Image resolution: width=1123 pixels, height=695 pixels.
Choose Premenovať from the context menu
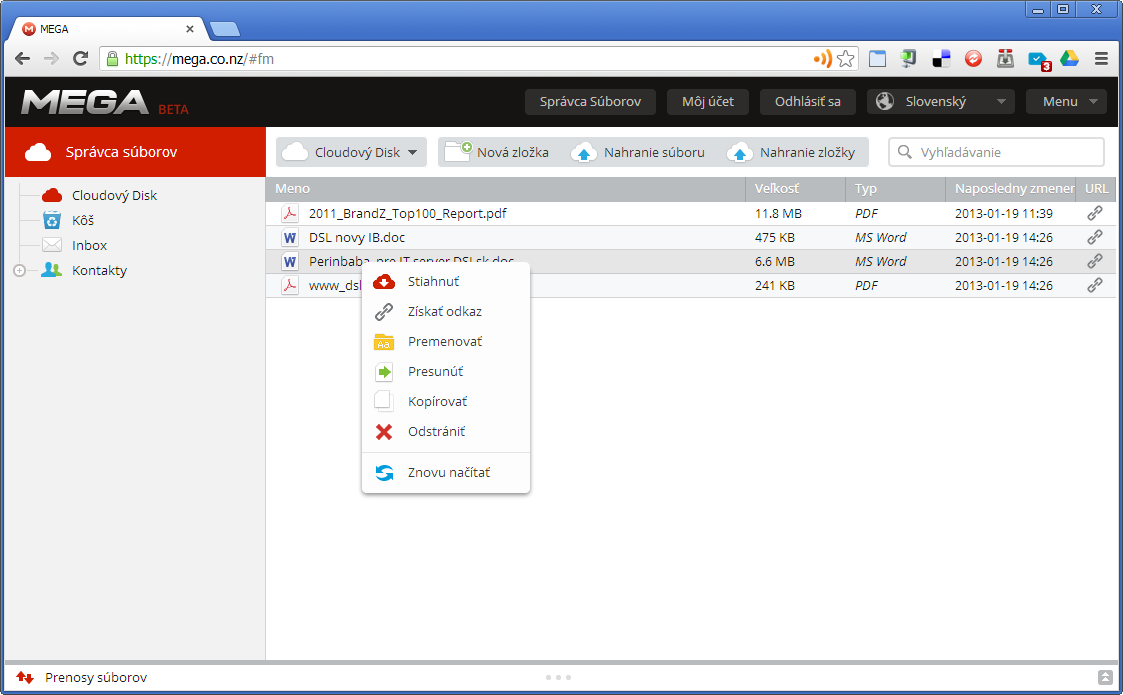tap(445, 342)
